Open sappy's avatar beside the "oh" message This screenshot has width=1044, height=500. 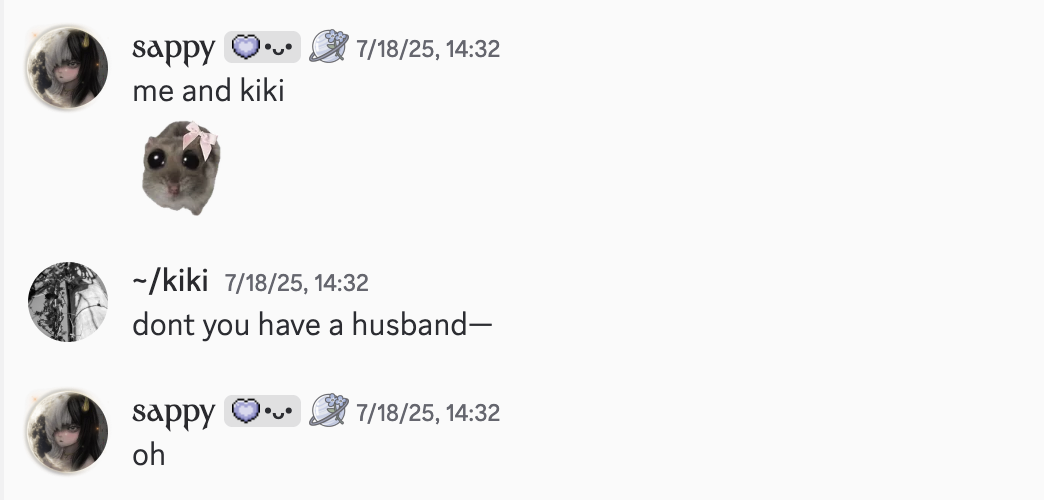click(67, 431)
